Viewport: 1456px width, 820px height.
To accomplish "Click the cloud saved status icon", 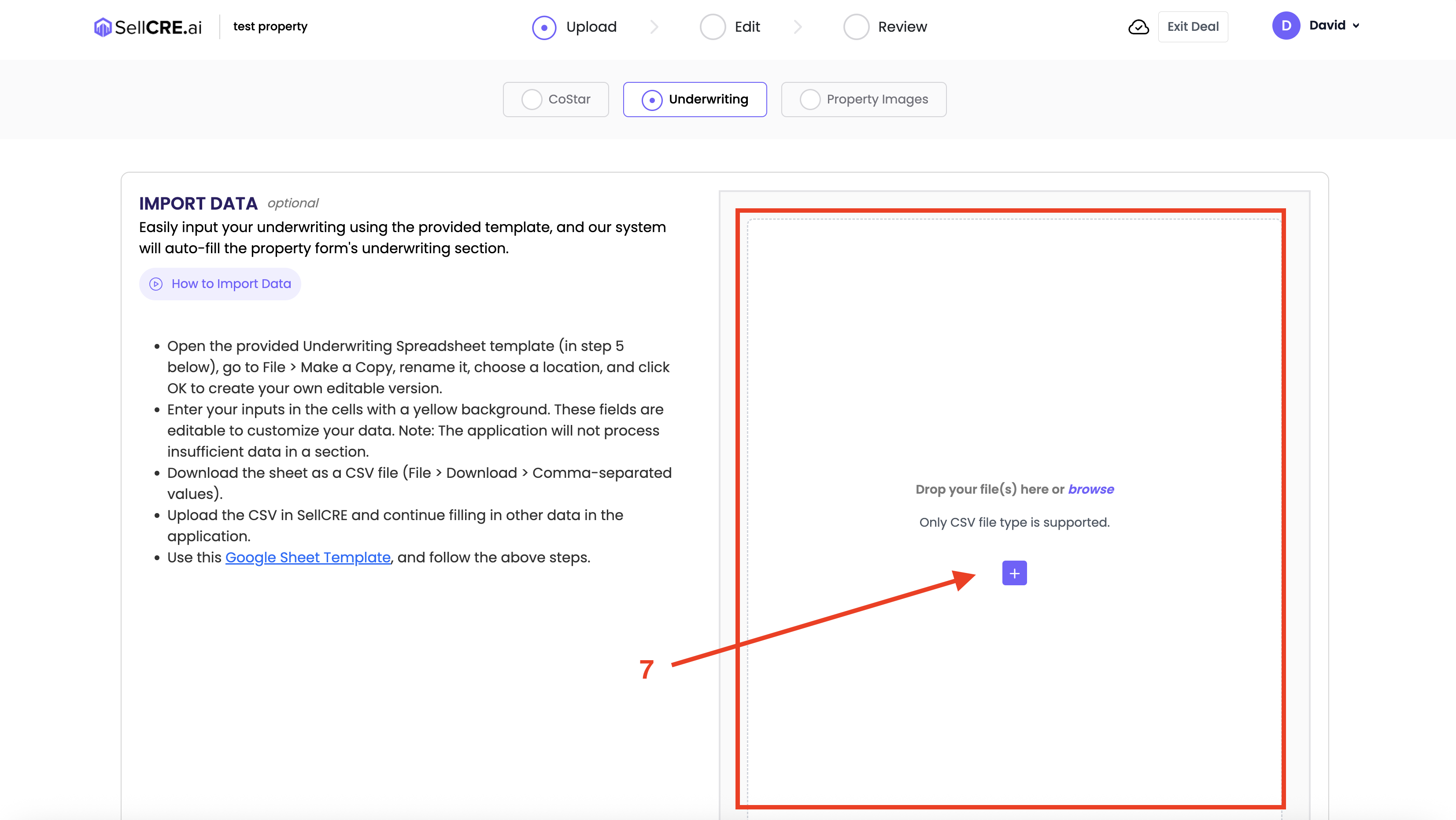I will (1138, 26).
